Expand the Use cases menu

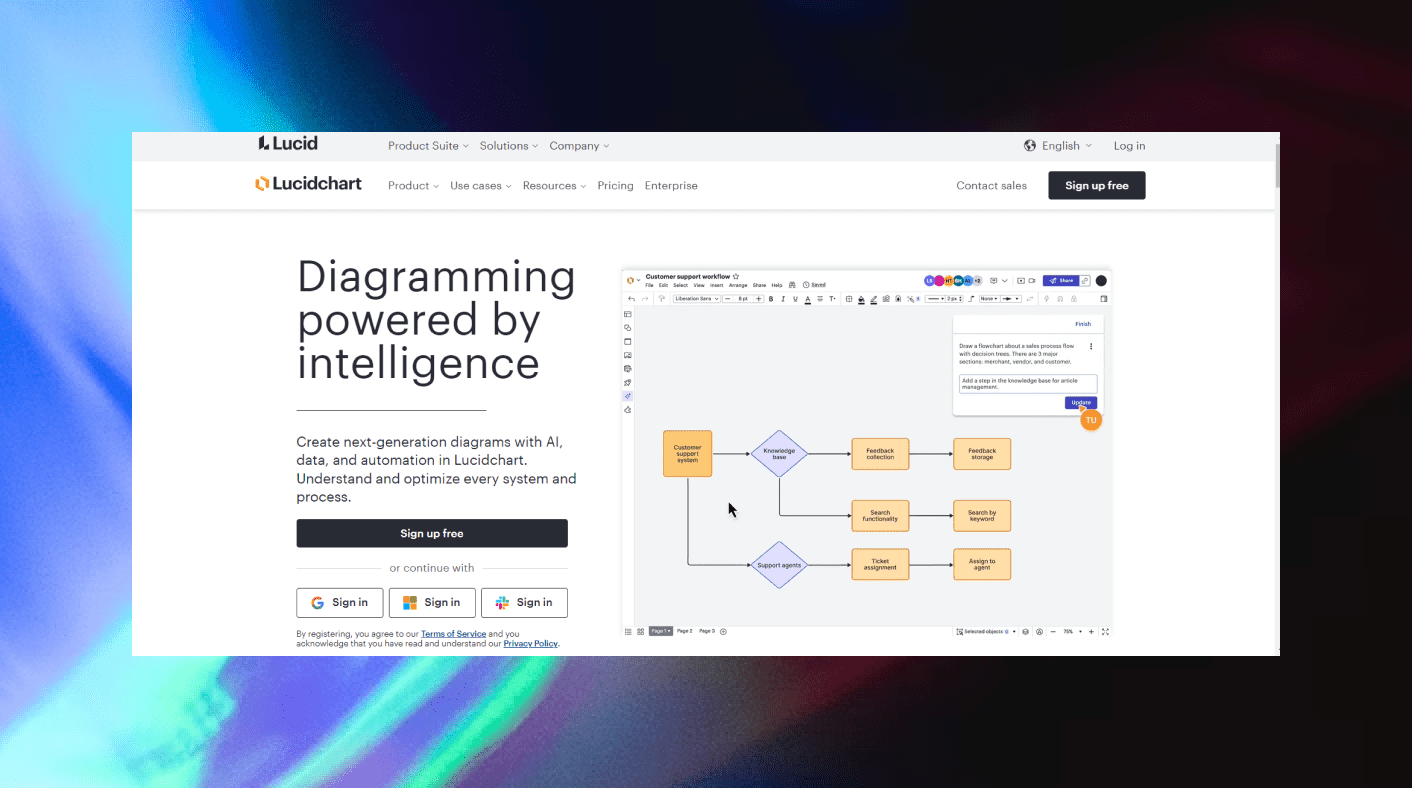[x=480, y=186]
